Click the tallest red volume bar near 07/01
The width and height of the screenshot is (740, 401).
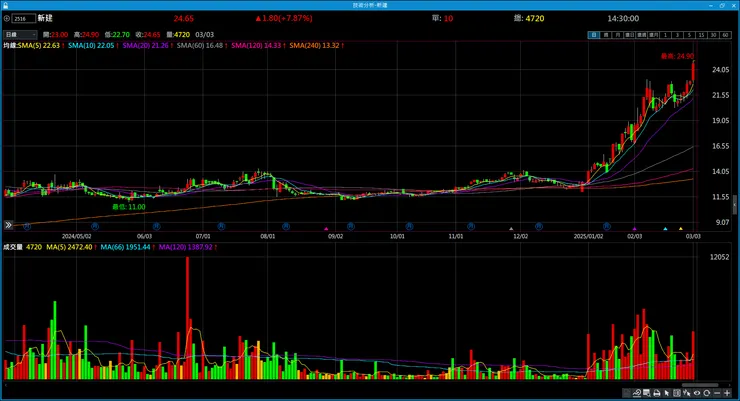(187, 317)
